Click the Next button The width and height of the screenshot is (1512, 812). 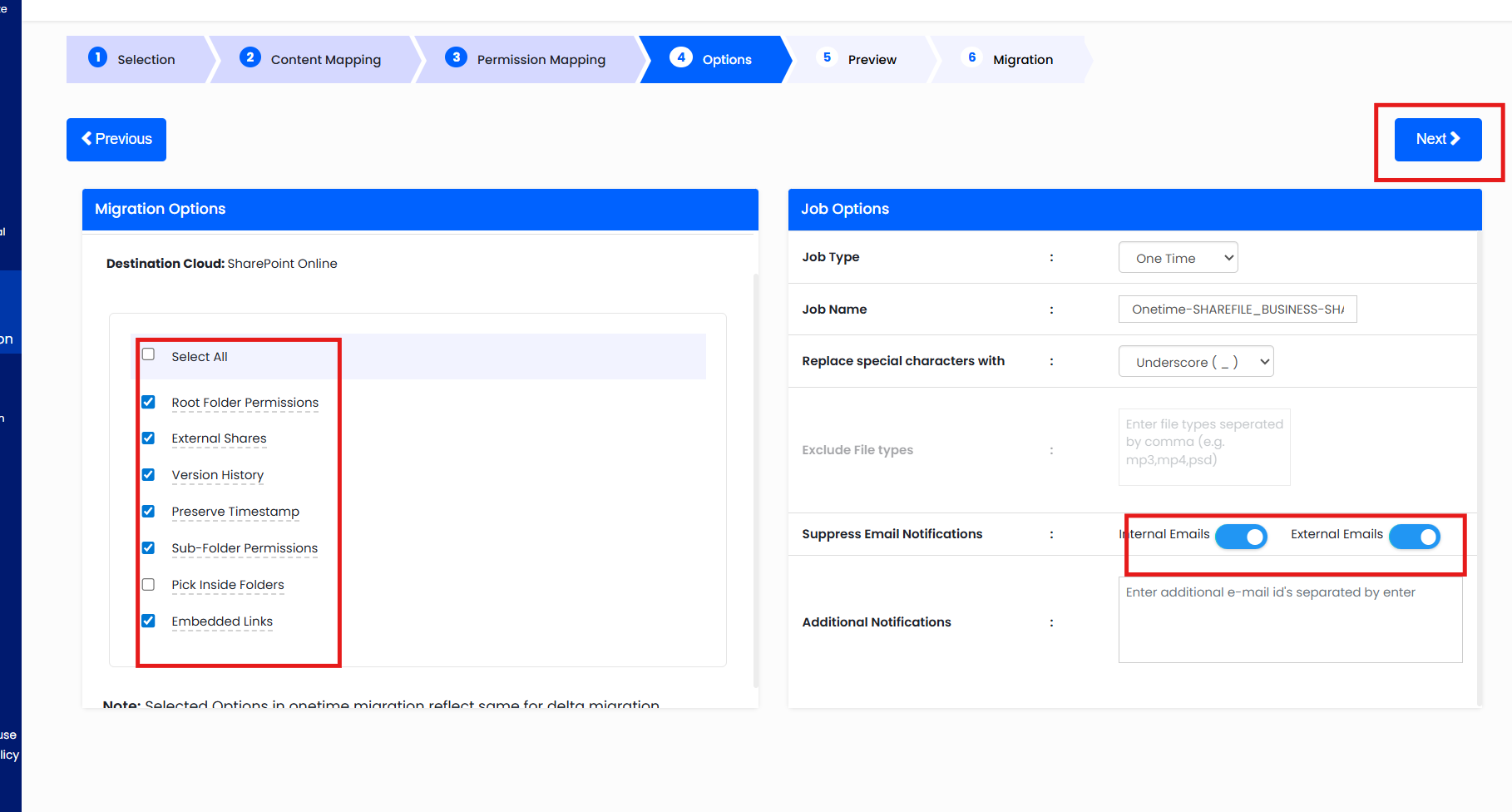click(x=1437, y=139)
